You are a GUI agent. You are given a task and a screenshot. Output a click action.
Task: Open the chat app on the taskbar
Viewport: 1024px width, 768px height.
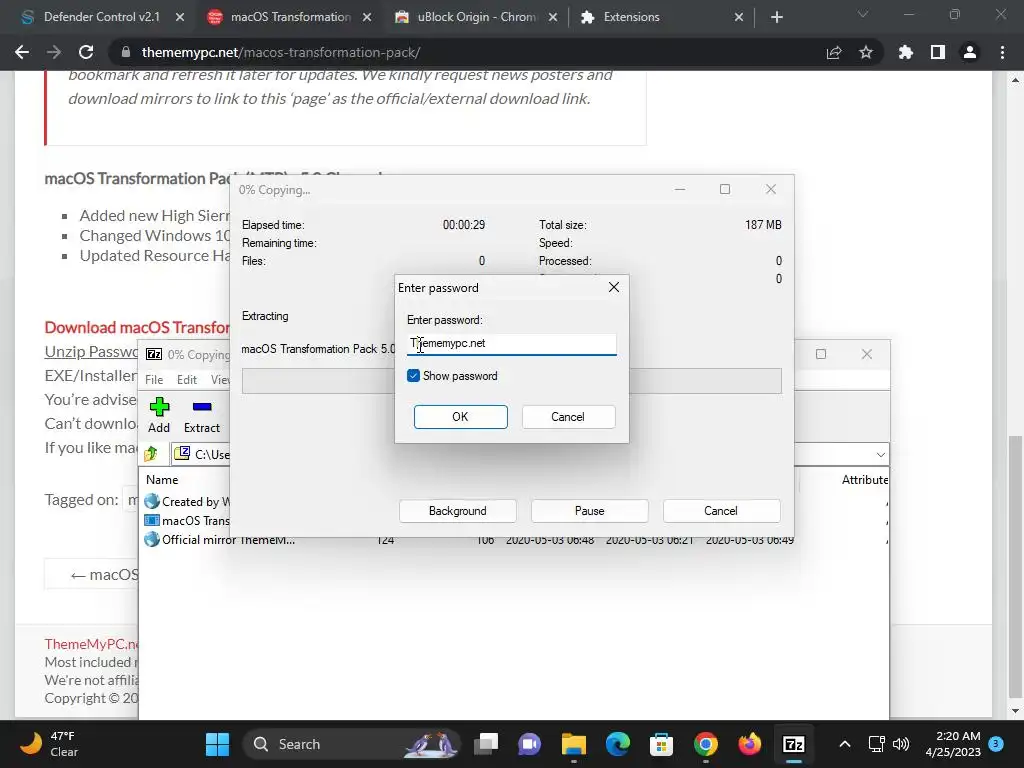530,744
